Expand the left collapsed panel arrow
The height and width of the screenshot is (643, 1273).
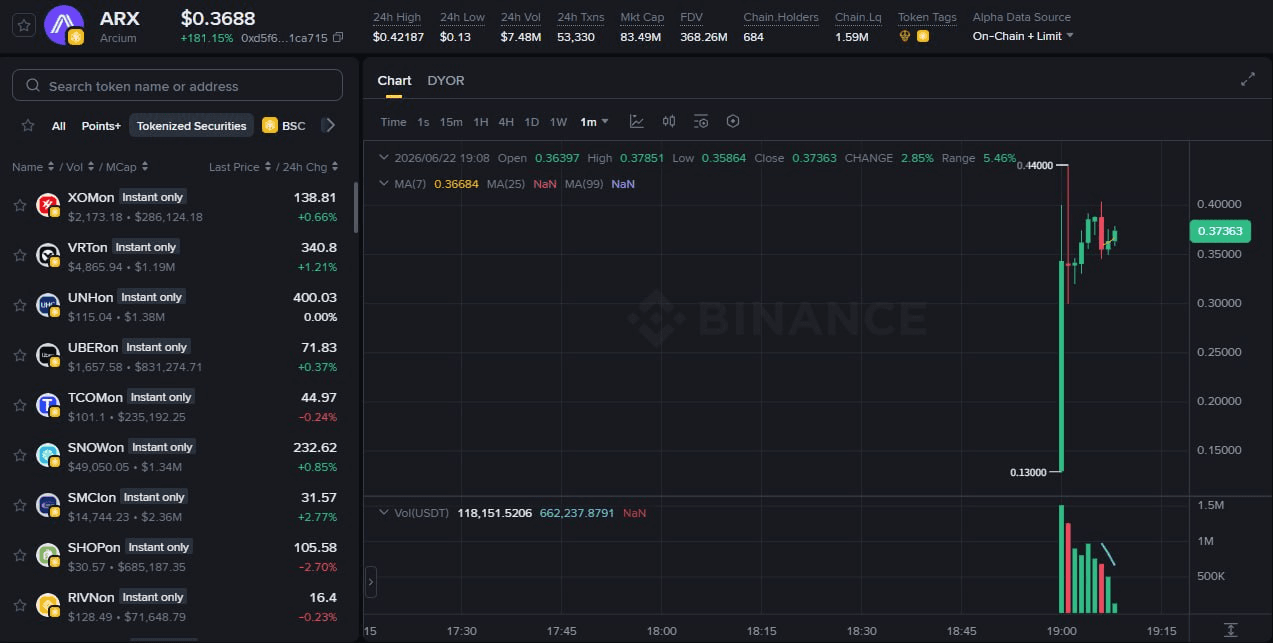pyautogui.click(x=371, y=581)
